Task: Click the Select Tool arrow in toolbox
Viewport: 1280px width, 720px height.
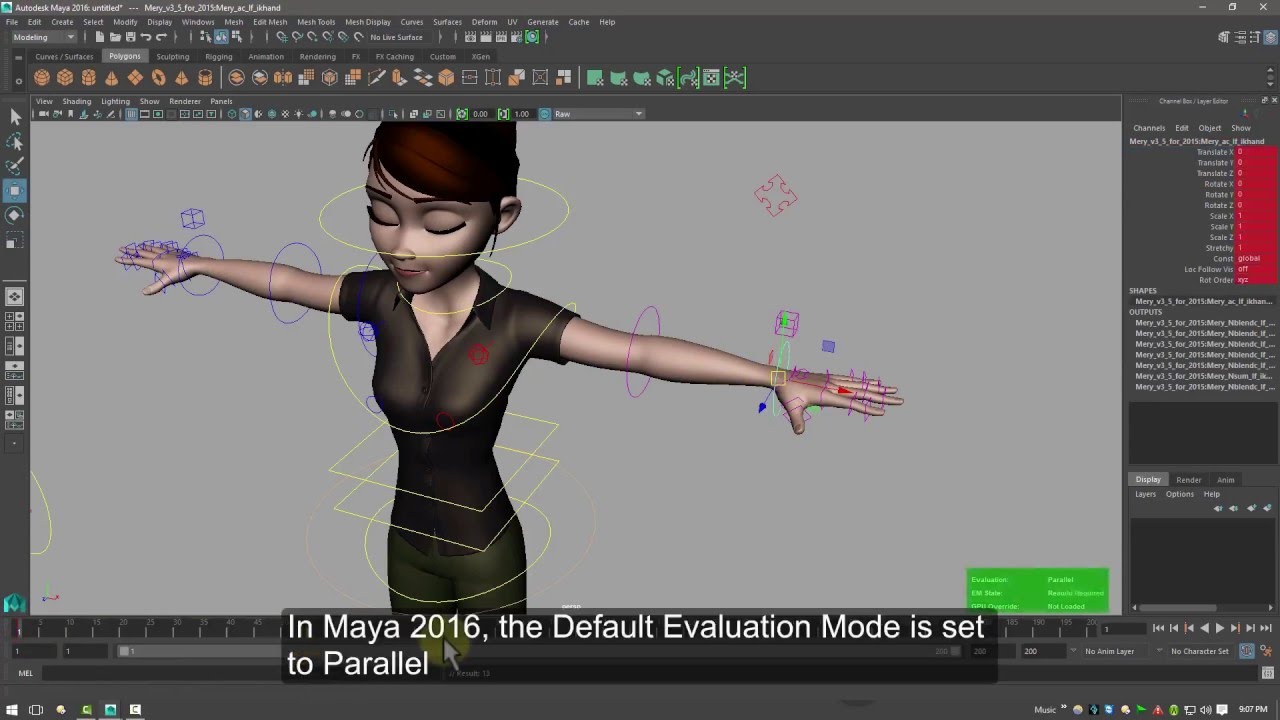Action: point(15,117)
